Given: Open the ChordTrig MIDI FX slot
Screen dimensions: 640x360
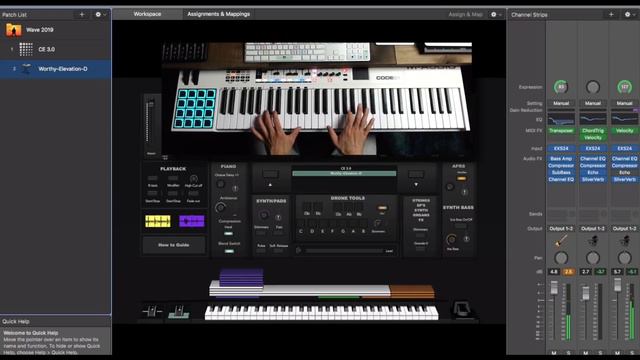Looking at the screenshot, I should pos(593,131).
